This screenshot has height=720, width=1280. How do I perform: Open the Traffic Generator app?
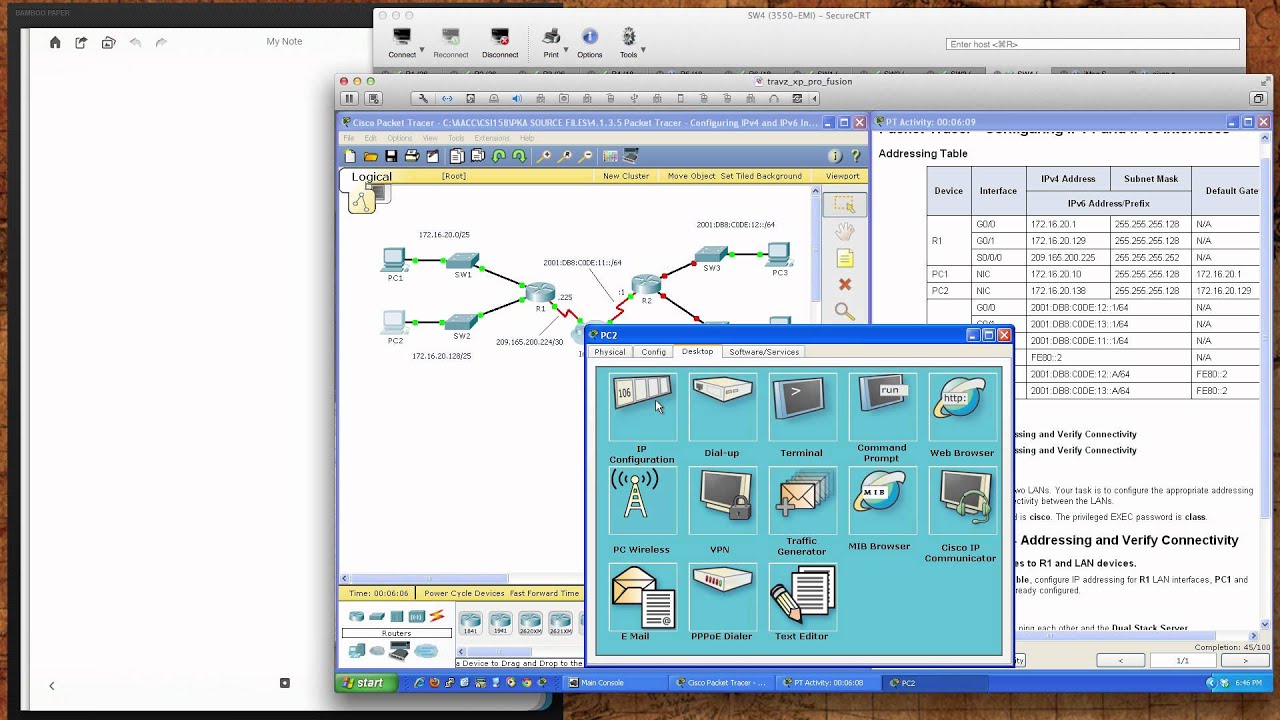(802, 502)
